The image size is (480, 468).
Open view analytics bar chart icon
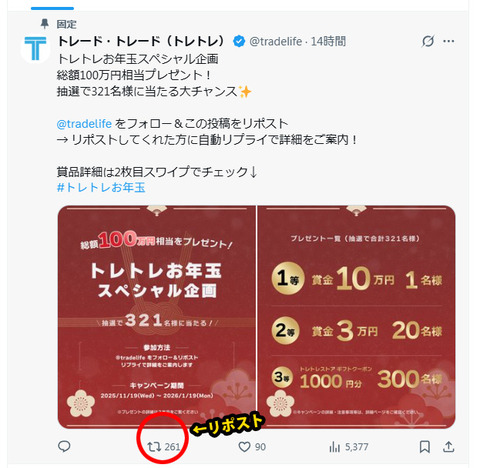334,447
